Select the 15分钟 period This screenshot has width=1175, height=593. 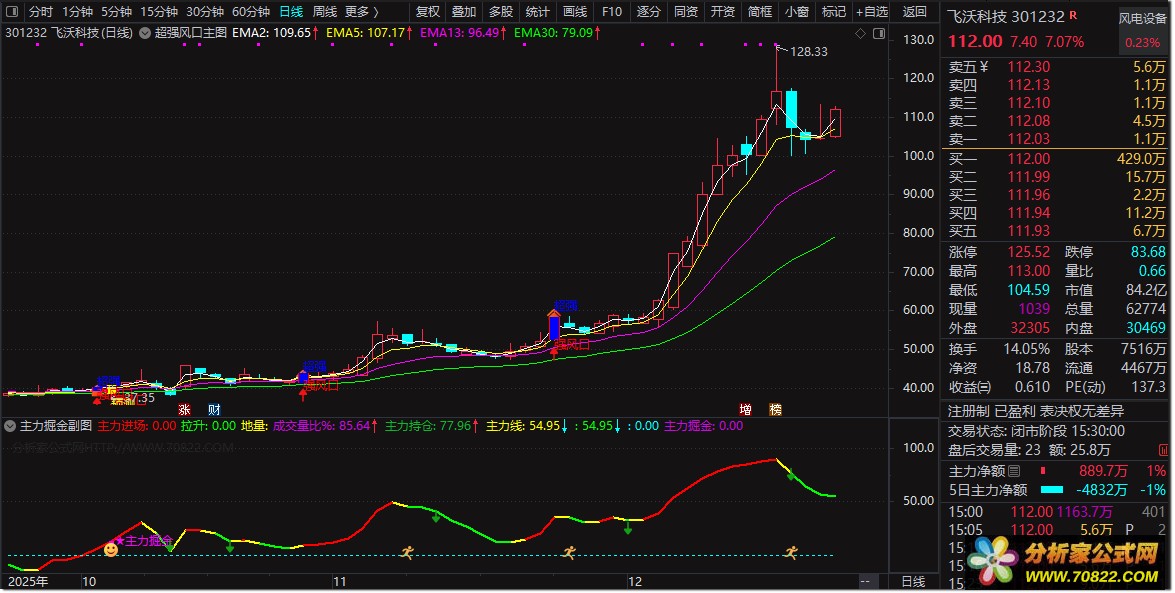pyautogui.click(x=159, y=11)
